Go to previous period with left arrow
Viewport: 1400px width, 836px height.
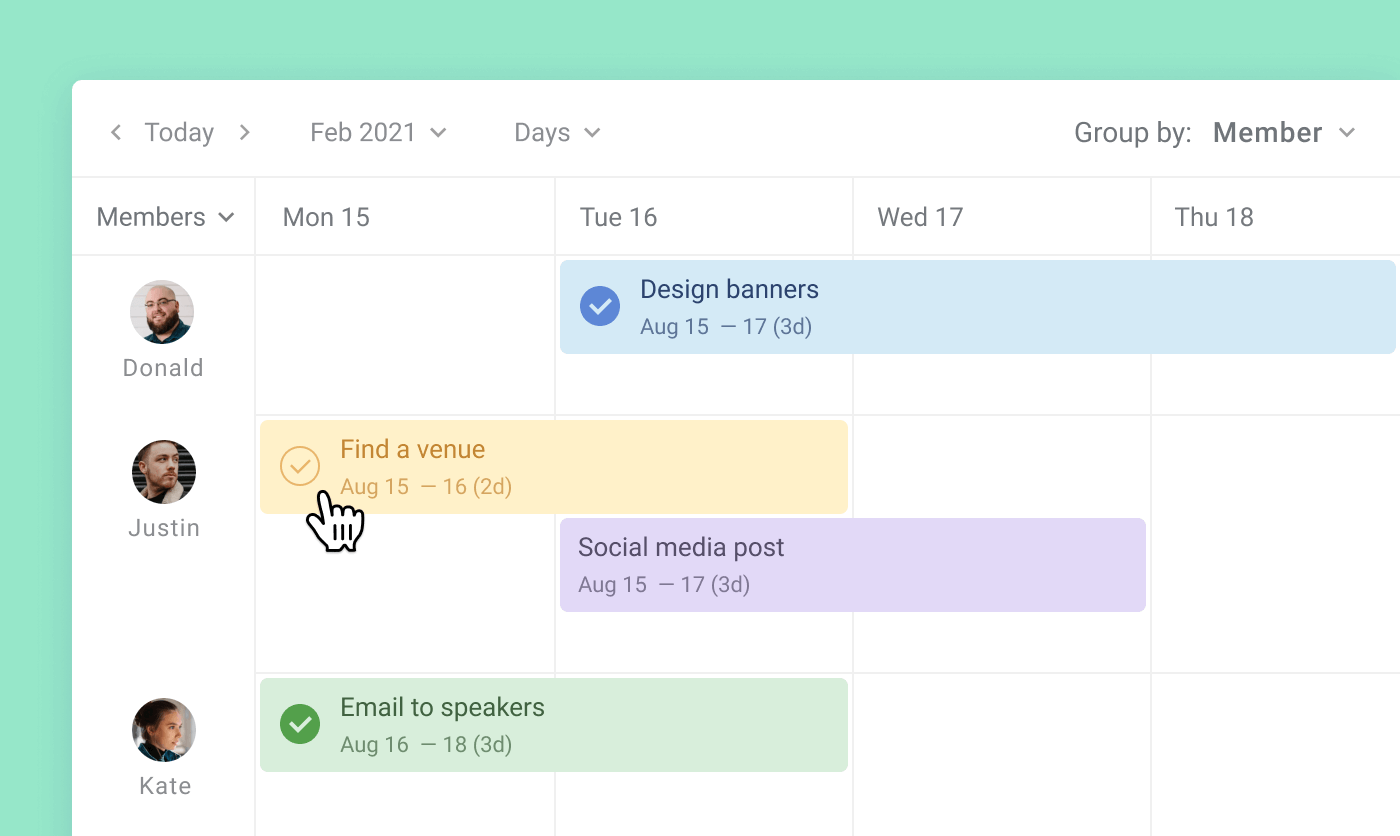(x=116, y=133)
